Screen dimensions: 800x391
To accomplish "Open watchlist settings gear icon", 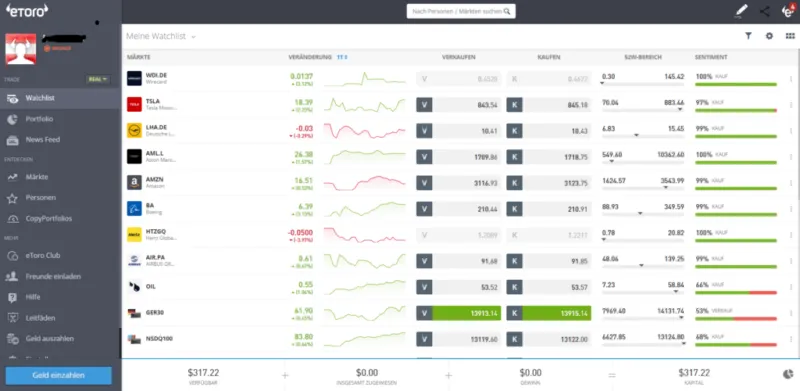I will click(769, 36).
